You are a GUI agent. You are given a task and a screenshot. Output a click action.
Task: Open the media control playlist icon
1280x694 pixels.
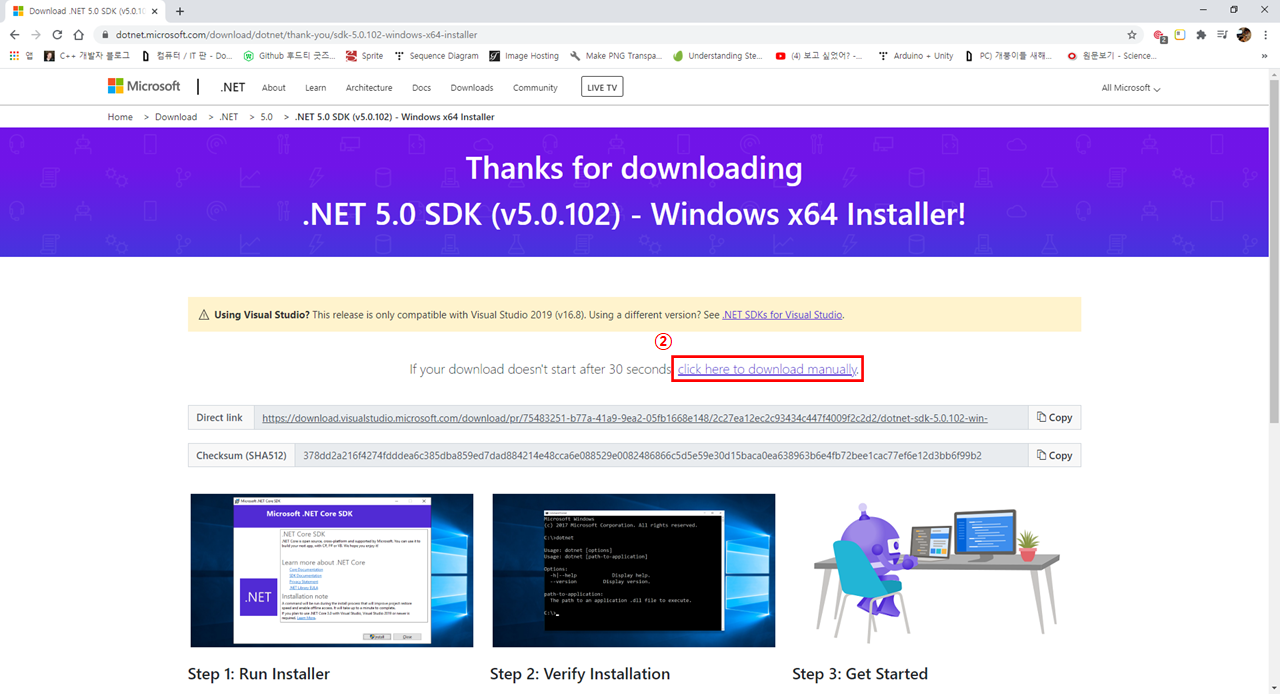click(1222, 34)
